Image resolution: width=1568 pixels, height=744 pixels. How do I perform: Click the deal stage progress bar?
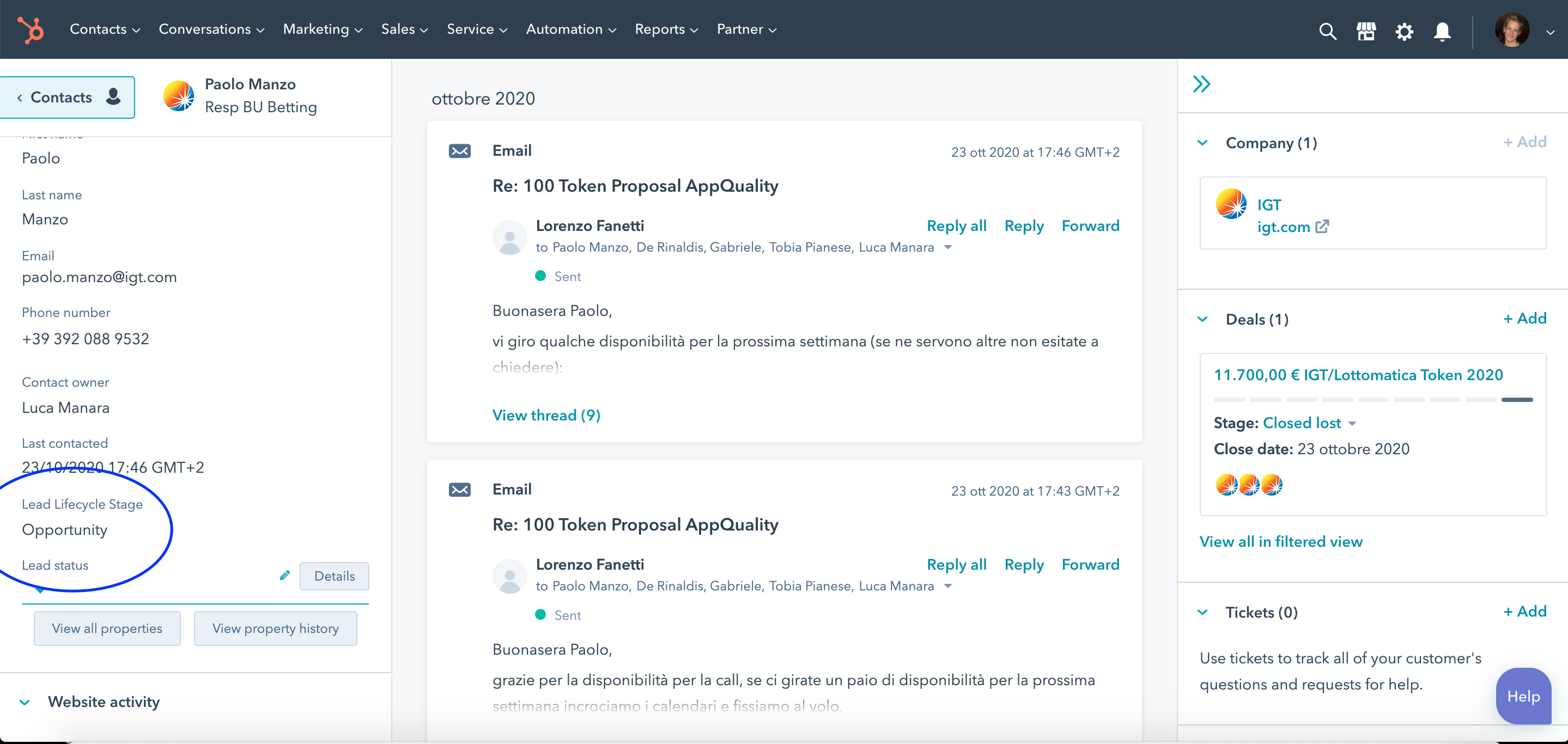[x=1372, y=400]
